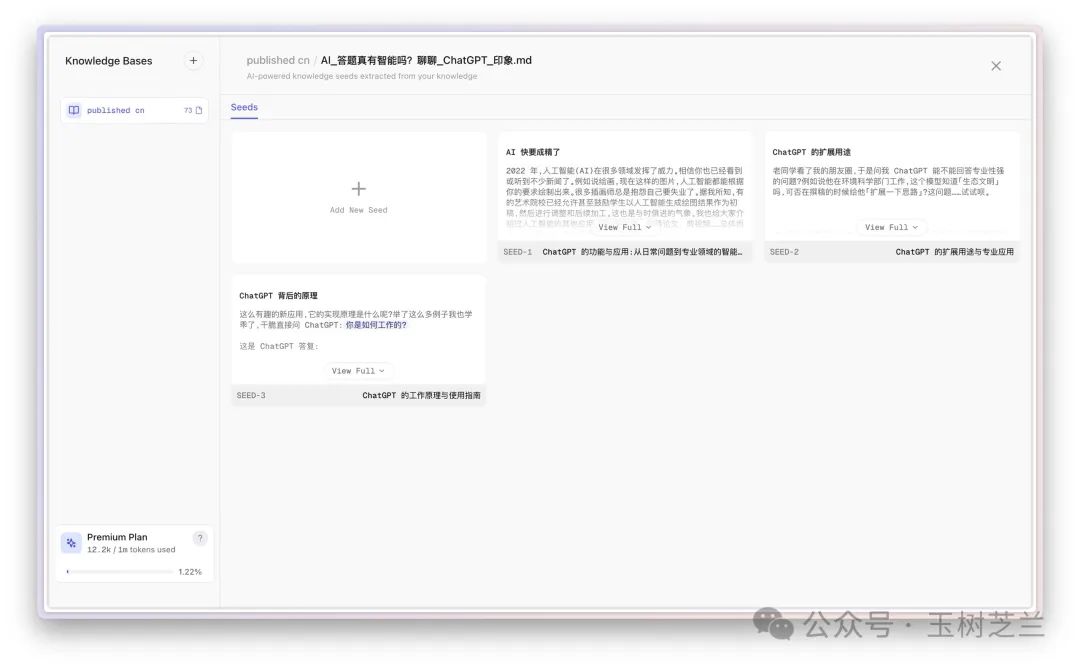The width and height of the screenshot is (1080, 668).
Task: Select SEED-2 label
Action: 785,252
